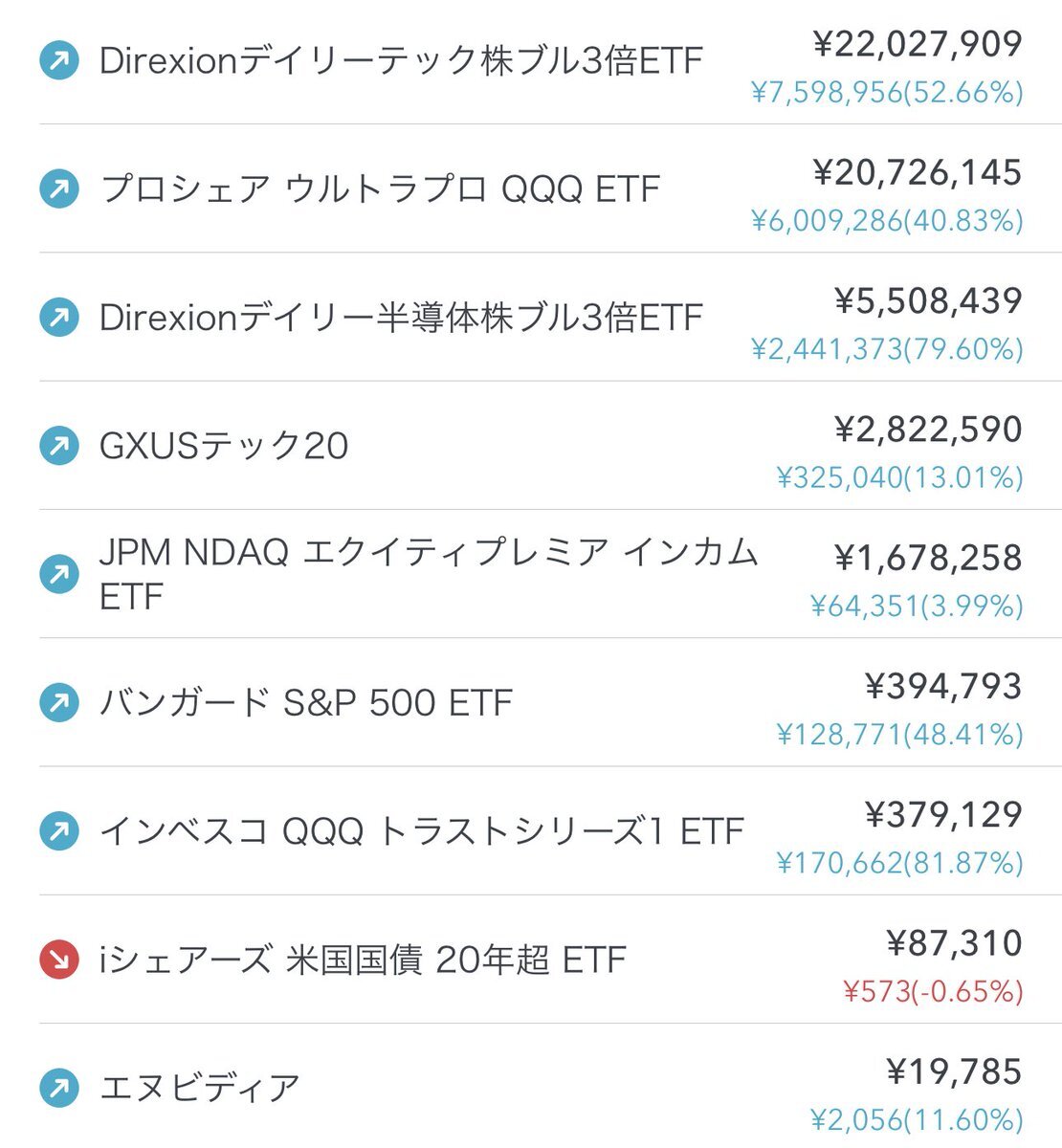
Task: Open the プロシェア ウルトラプロ QQQ ETF holding
Action: [380, 189]
